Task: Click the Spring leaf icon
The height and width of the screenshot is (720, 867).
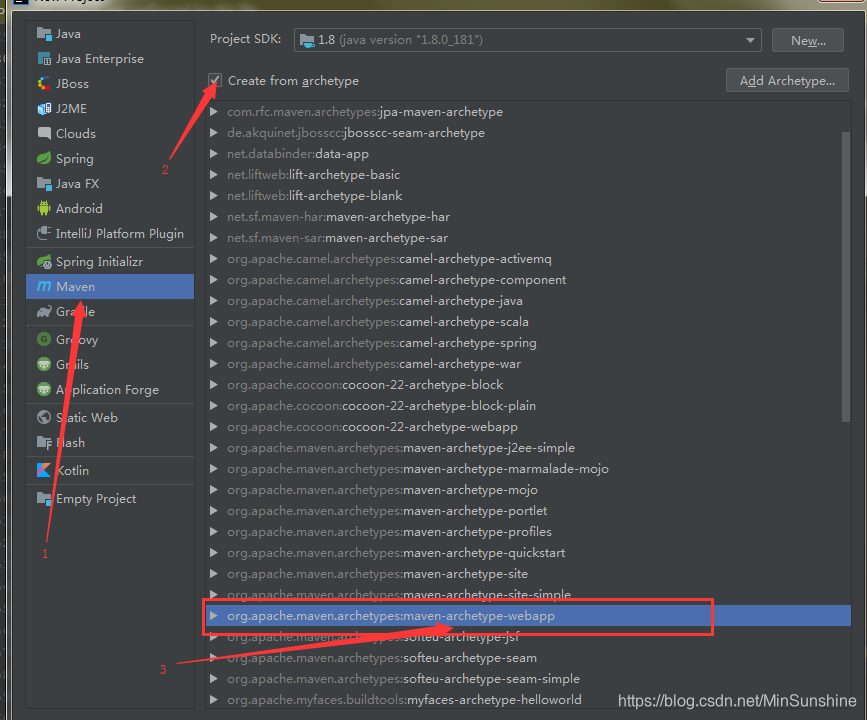Action: pos(44,159)
